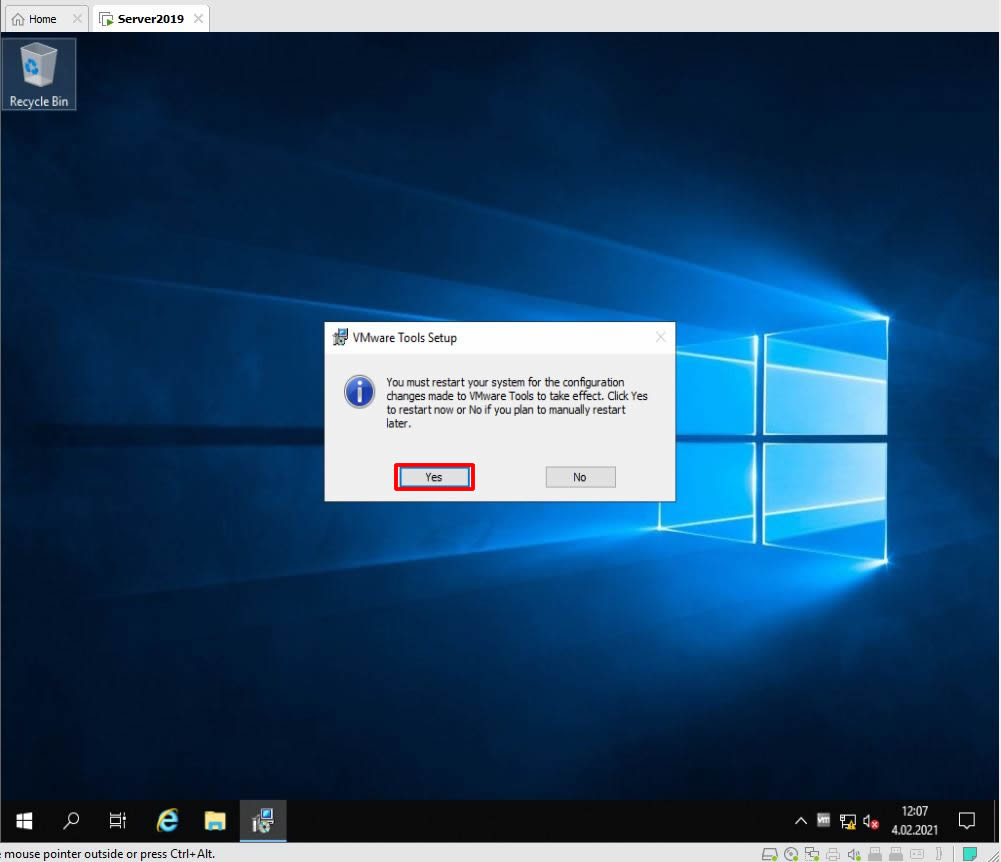Click No to restart manually later
The image size is (1001, 862).
(580, 477)
